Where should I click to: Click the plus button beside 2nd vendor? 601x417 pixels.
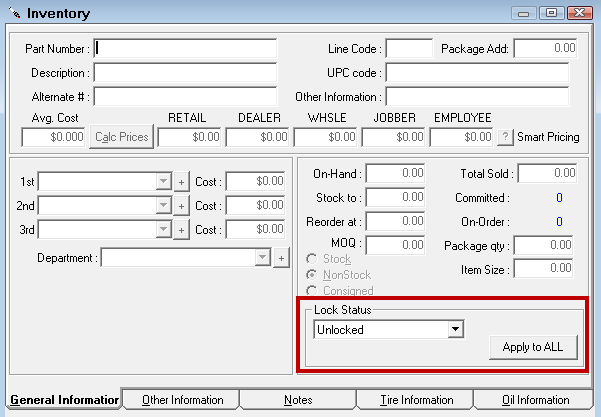tap(181, 205)
